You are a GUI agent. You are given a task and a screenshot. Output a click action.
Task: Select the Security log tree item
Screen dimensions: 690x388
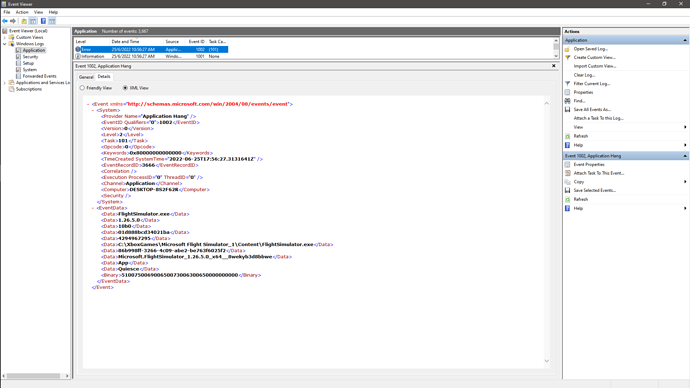pyautogui.click(x=30, y=57)
